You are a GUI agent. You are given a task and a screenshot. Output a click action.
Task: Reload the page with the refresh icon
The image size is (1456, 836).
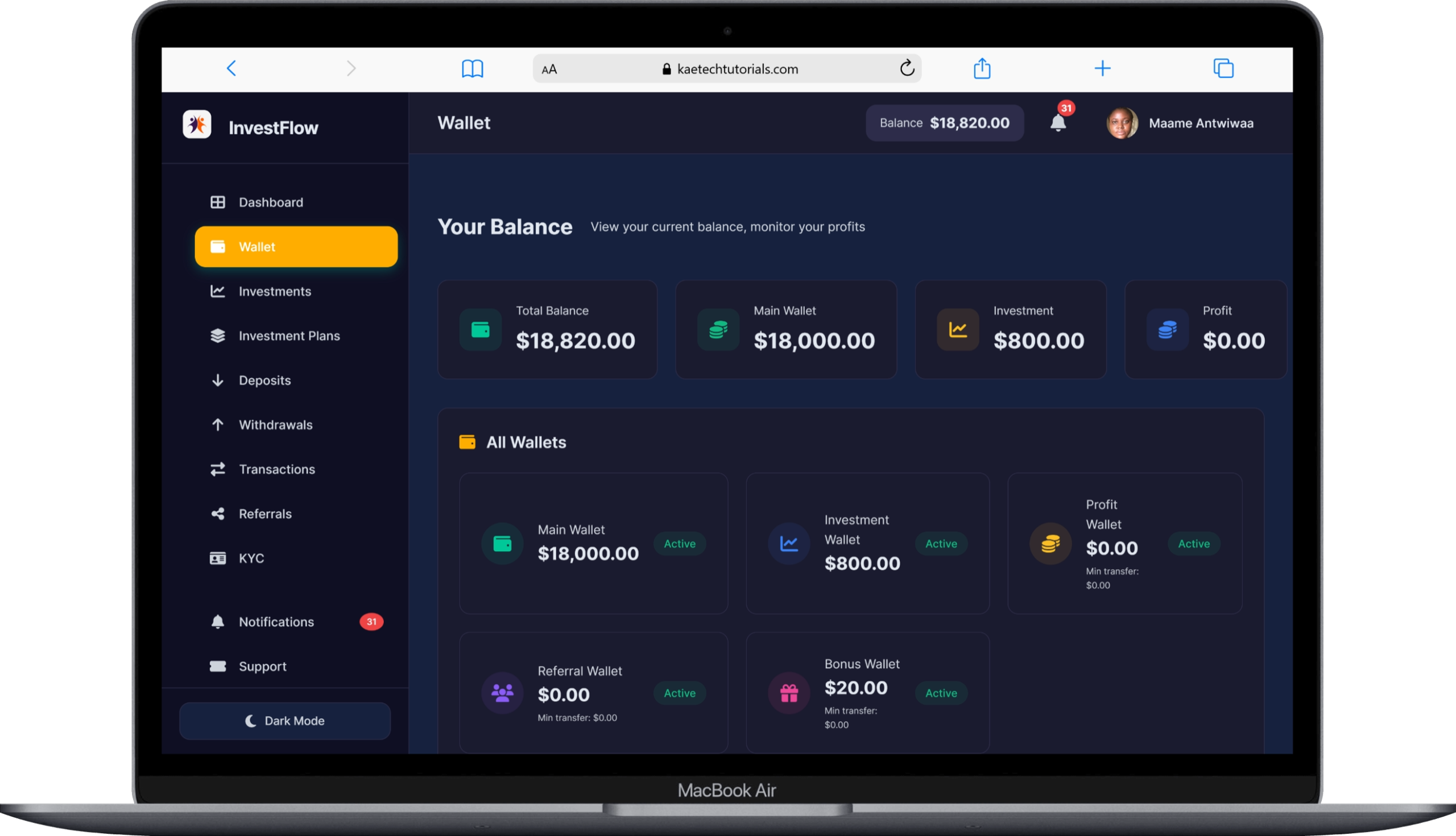pos(907,68)
